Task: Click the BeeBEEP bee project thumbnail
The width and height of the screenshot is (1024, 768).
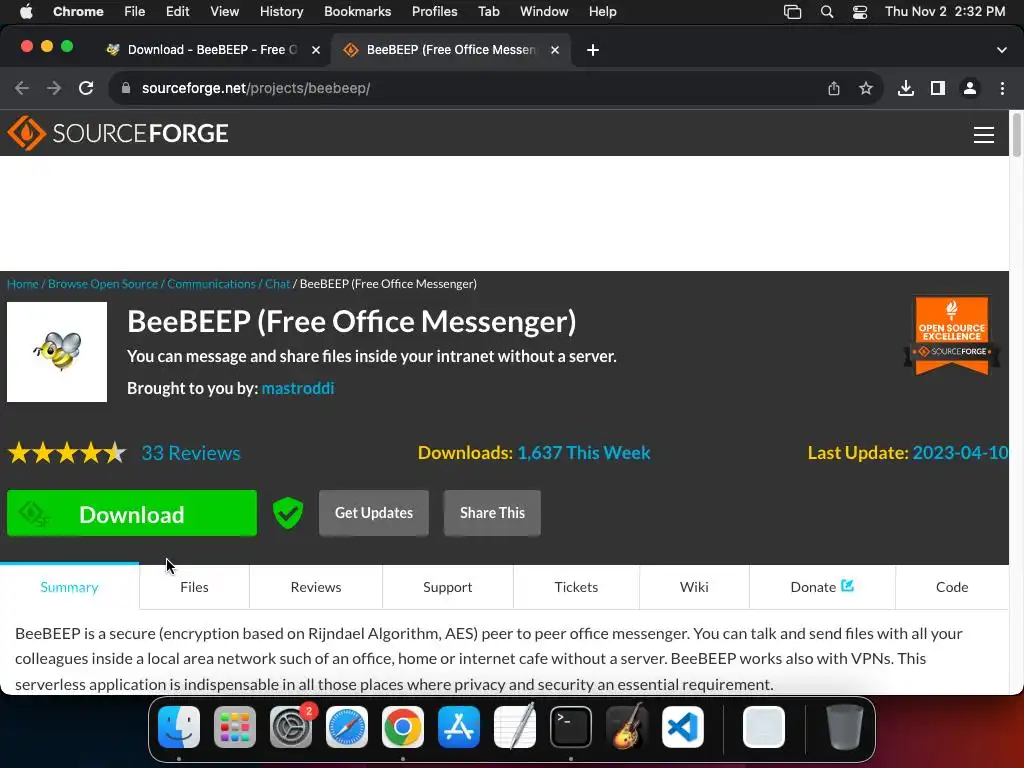Action: [x=57, y=352]
